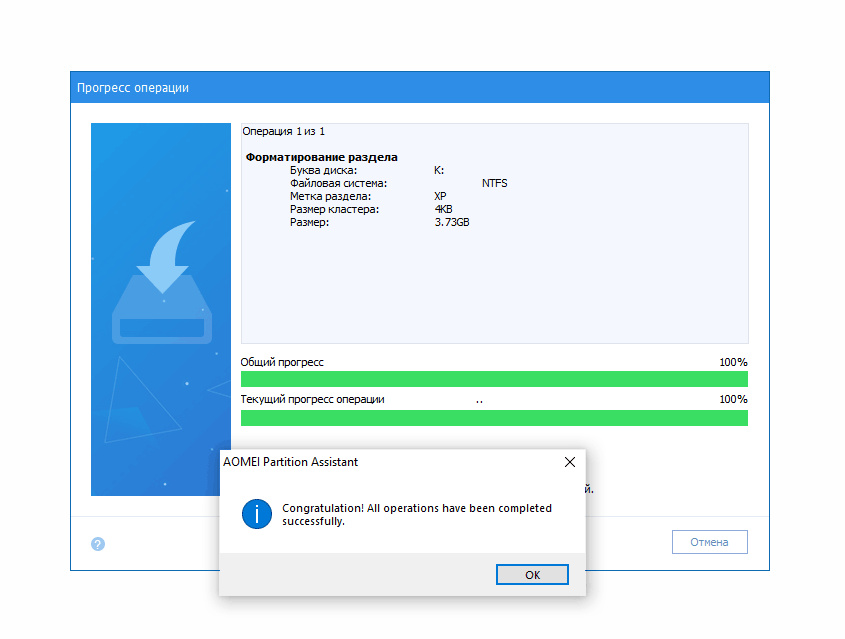
Task: Click the AOMEI Partition Assistant dialog title
Action: 290,462
